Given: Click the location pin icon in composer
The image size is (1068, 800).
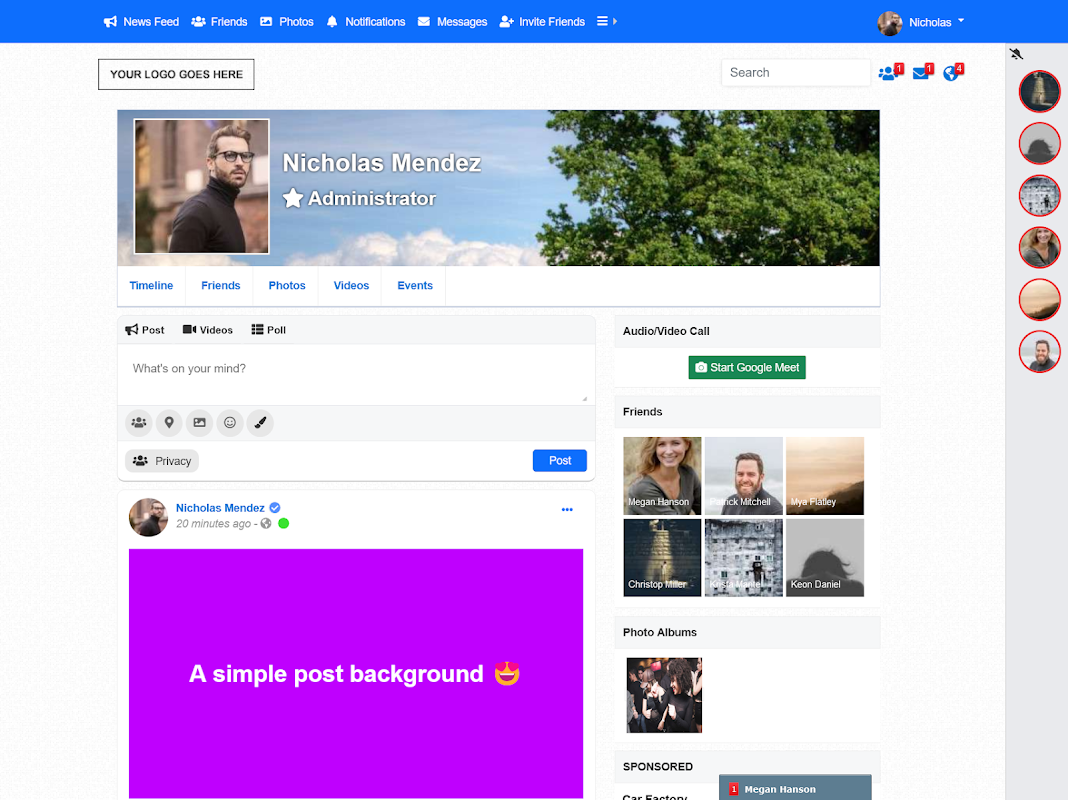Looking at the screenshot, I should click(169, 423).
